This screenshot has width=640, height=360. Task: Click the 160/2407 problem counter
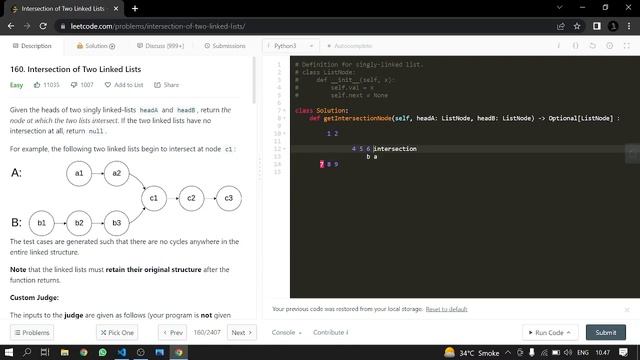click(207, 332)
